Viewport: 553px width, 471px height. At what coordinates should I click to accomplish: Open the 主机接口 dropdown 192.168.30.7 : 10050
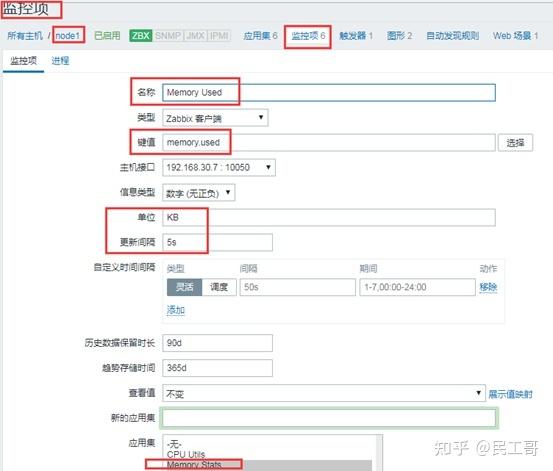click(x=219, y=168)
